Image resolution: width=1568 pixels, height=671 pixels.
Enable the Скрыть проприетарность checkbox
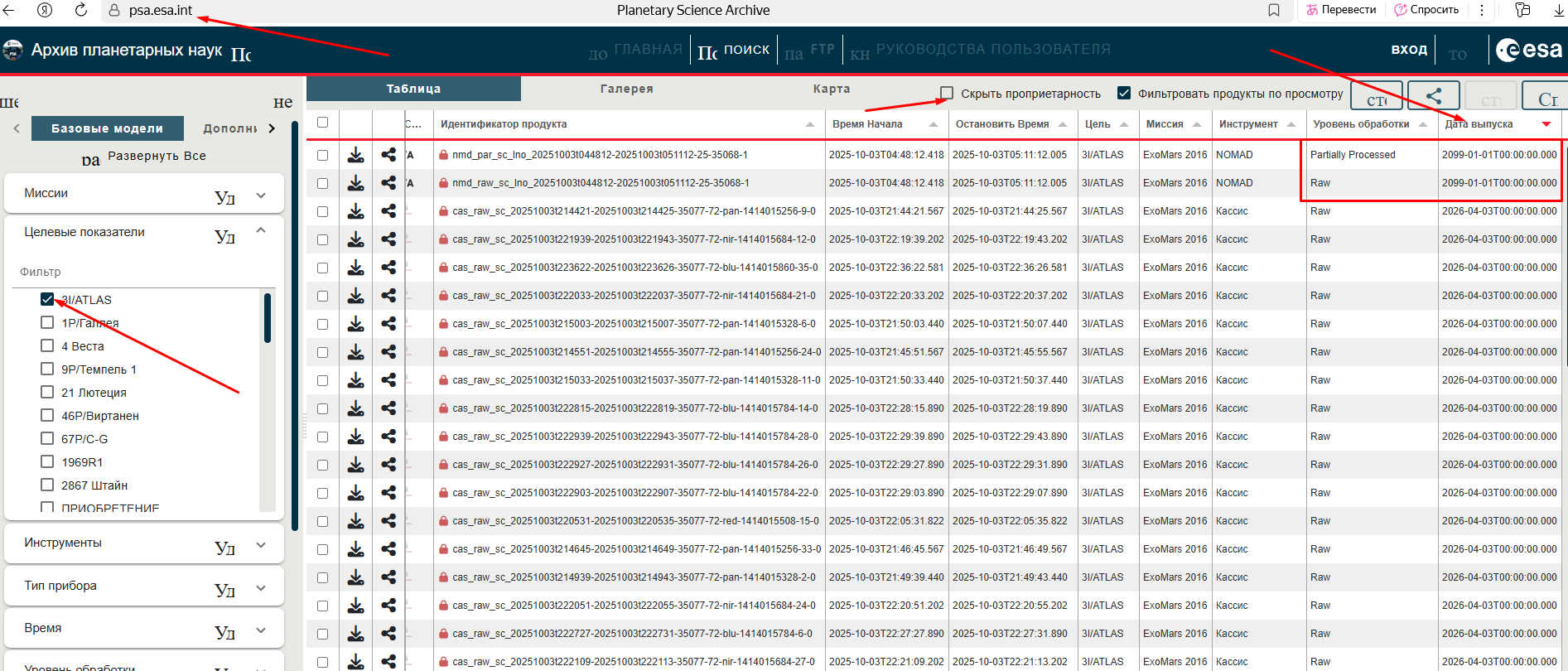click(x=947, y=93)
